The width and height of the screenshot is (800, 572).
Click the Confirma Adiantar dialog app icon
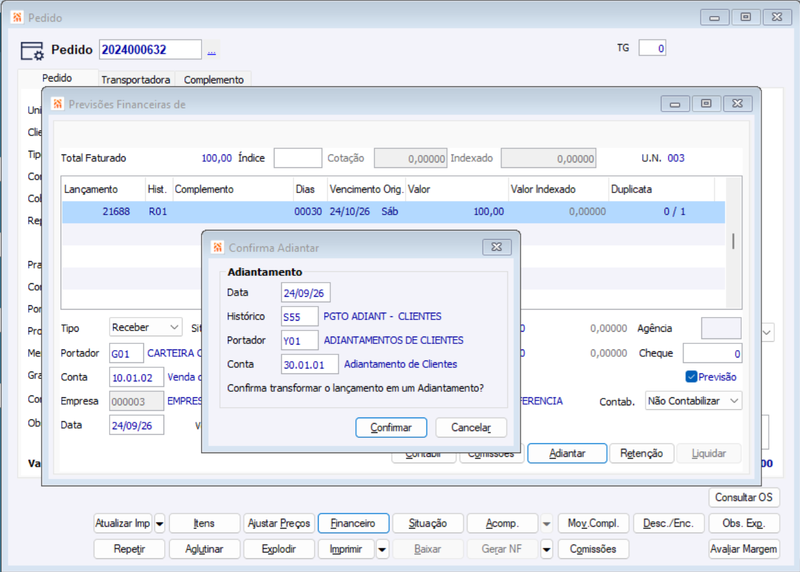point(218,247)
